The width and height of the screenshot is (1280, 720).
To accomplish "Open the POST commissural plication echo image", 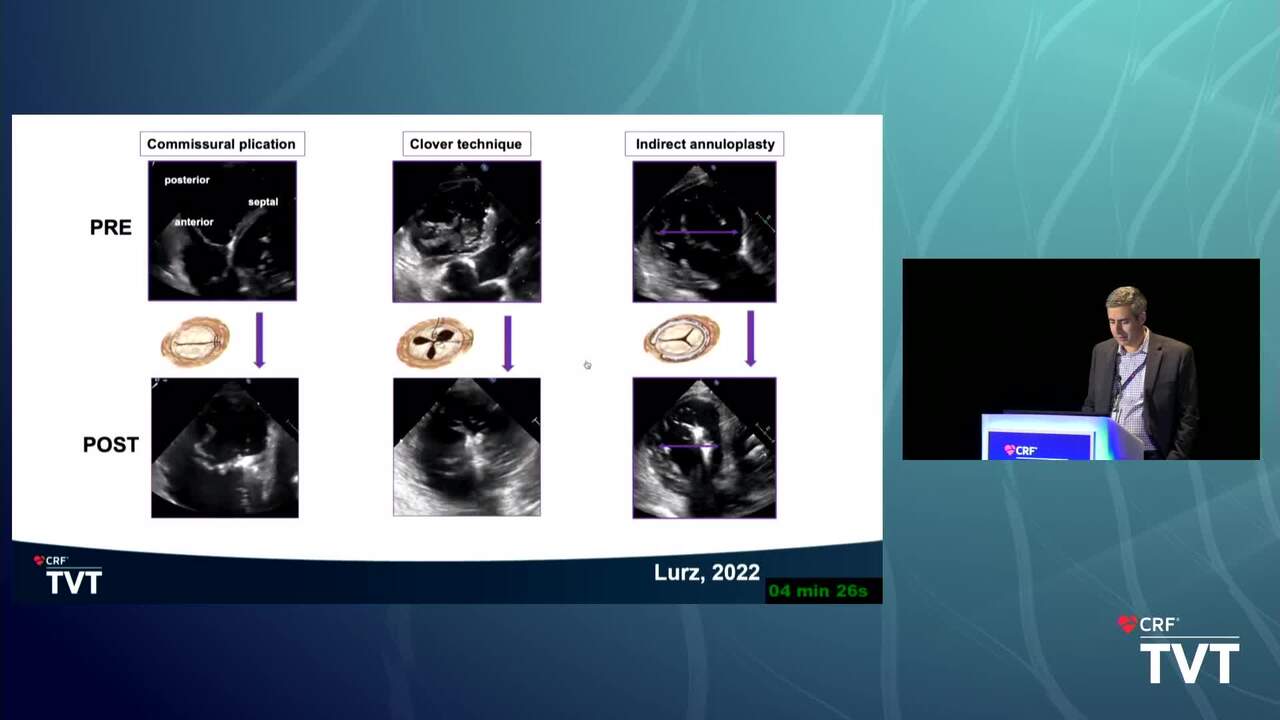I will (x=224, y=447).
